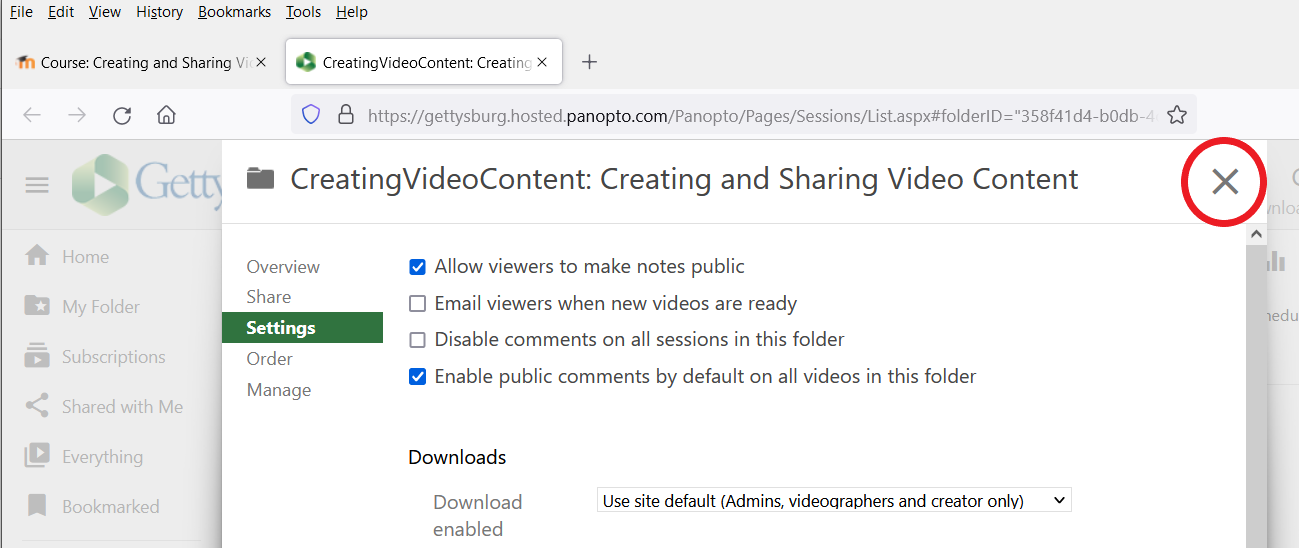Open the Bookmarks menu

(234, 12)
